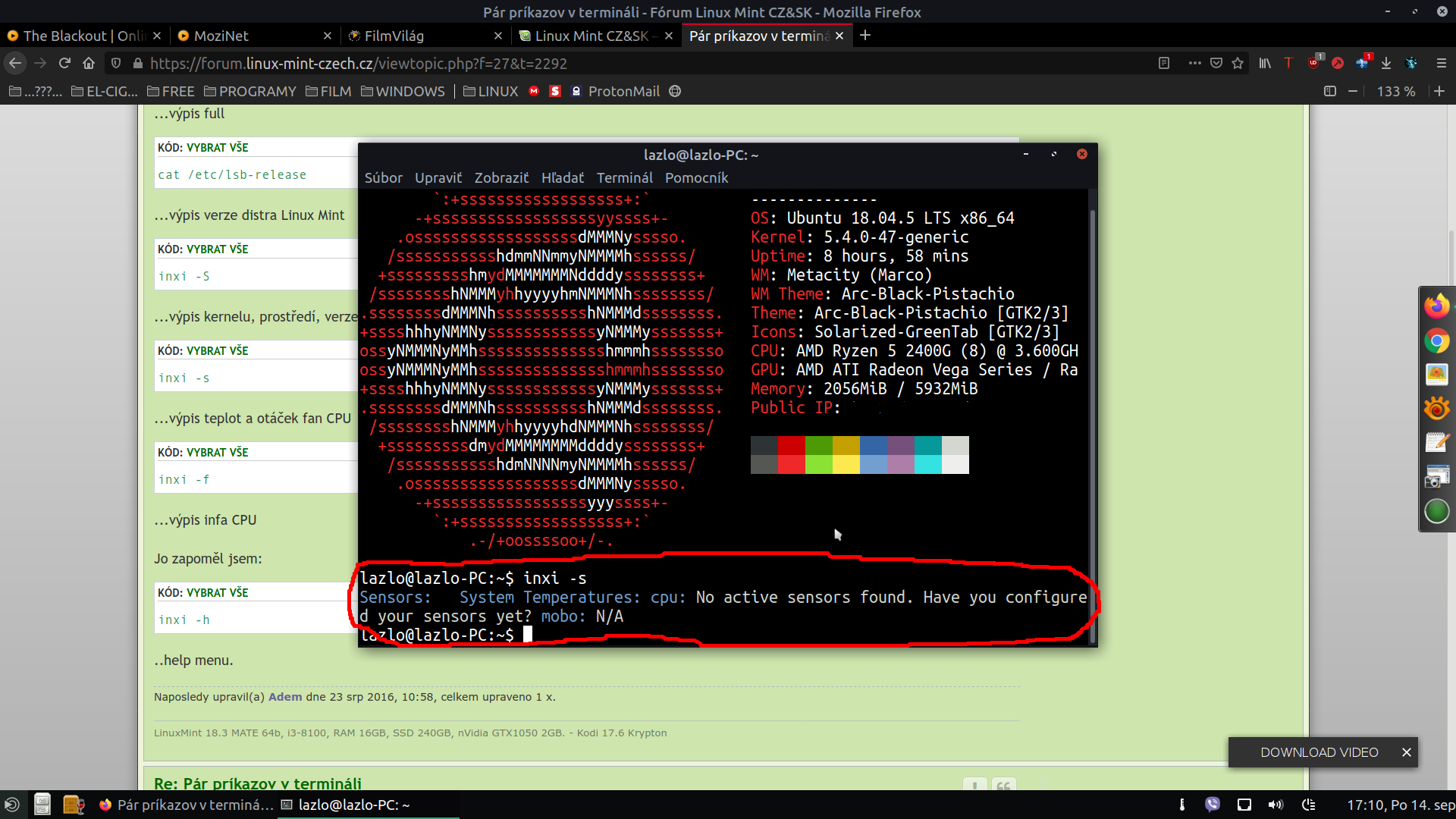Image resolution: width=1456 pixels, height=819 pixels.
Task: Click the Firefox reload page icon
Action: click(64, 64)
